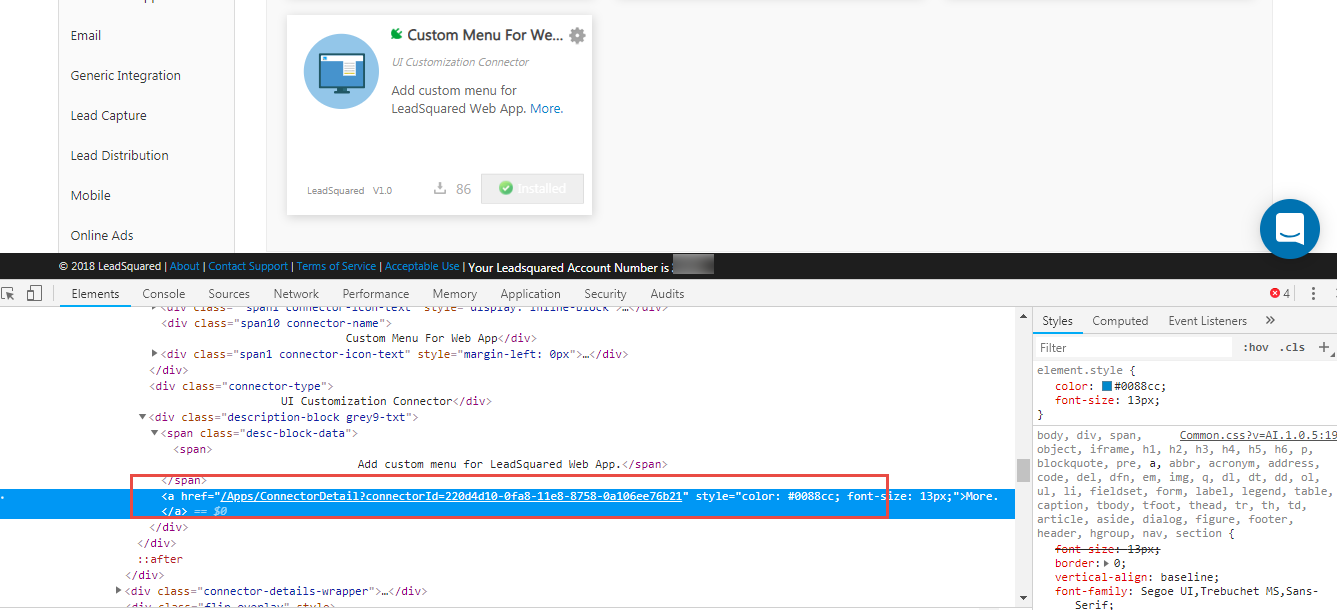Collapse the desc-block-data span node
1337x610 pixels.
click(x=155, y=433)
